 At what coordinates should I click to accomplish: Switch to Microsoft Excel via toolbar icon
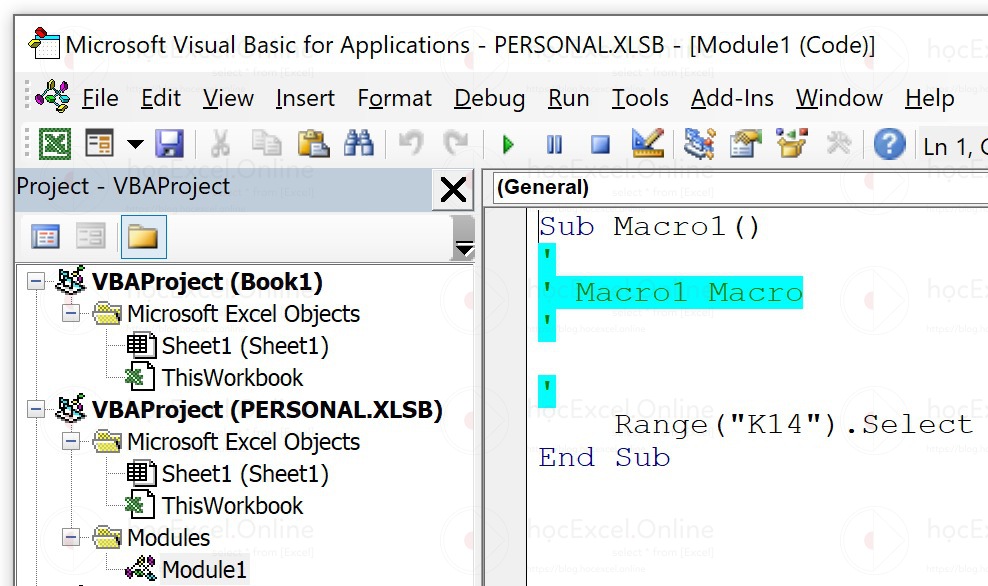point(54,144)
